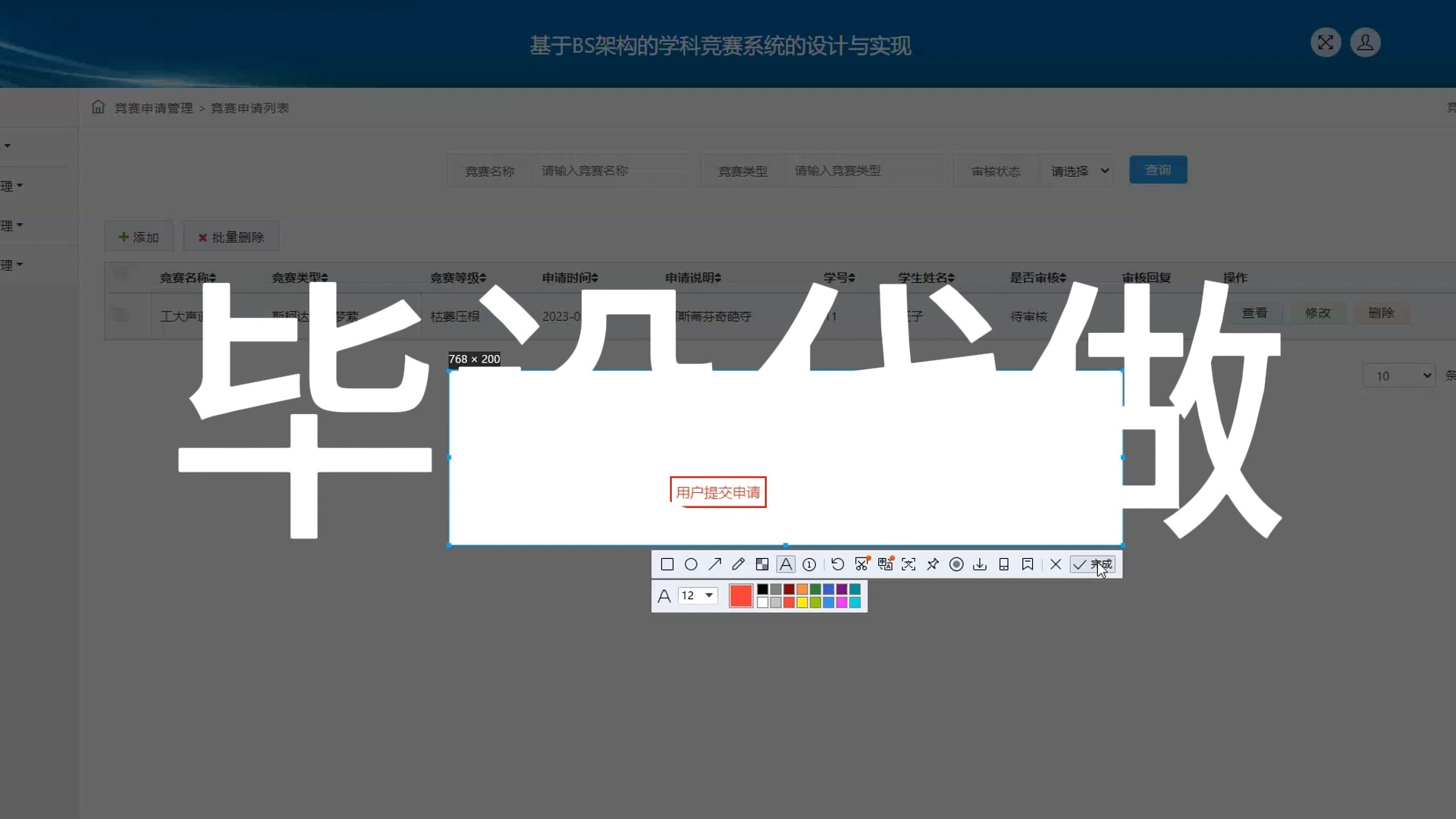Select the mosaic blur tool
This screenshot has width=1456, height=819.
[762, 564]
